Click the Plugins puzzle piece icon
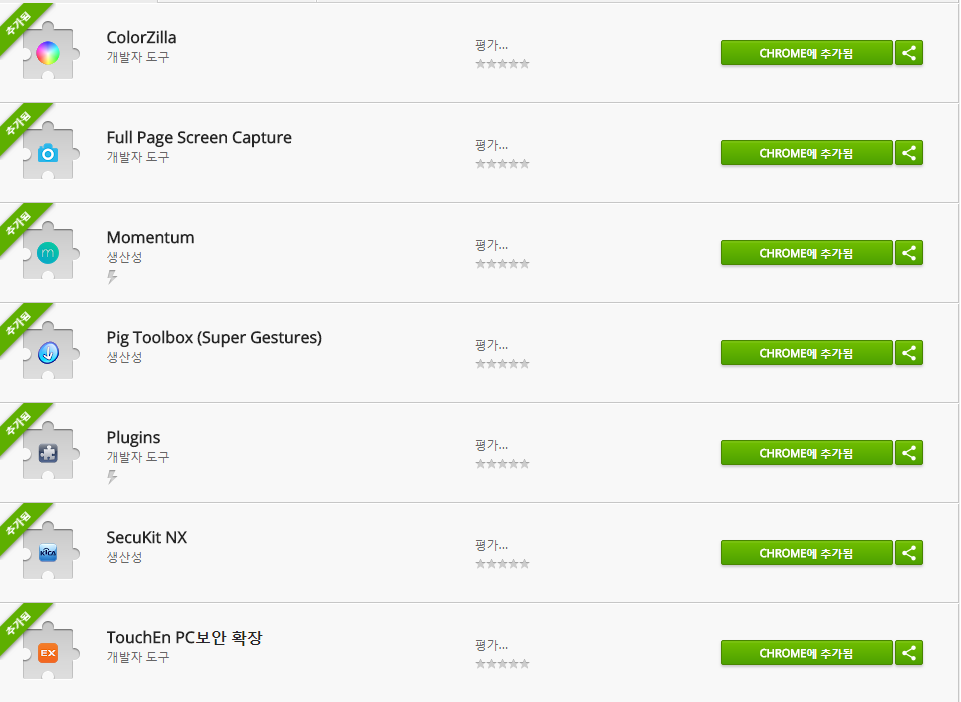Viewport: 961px width, 702px height. 48,453
